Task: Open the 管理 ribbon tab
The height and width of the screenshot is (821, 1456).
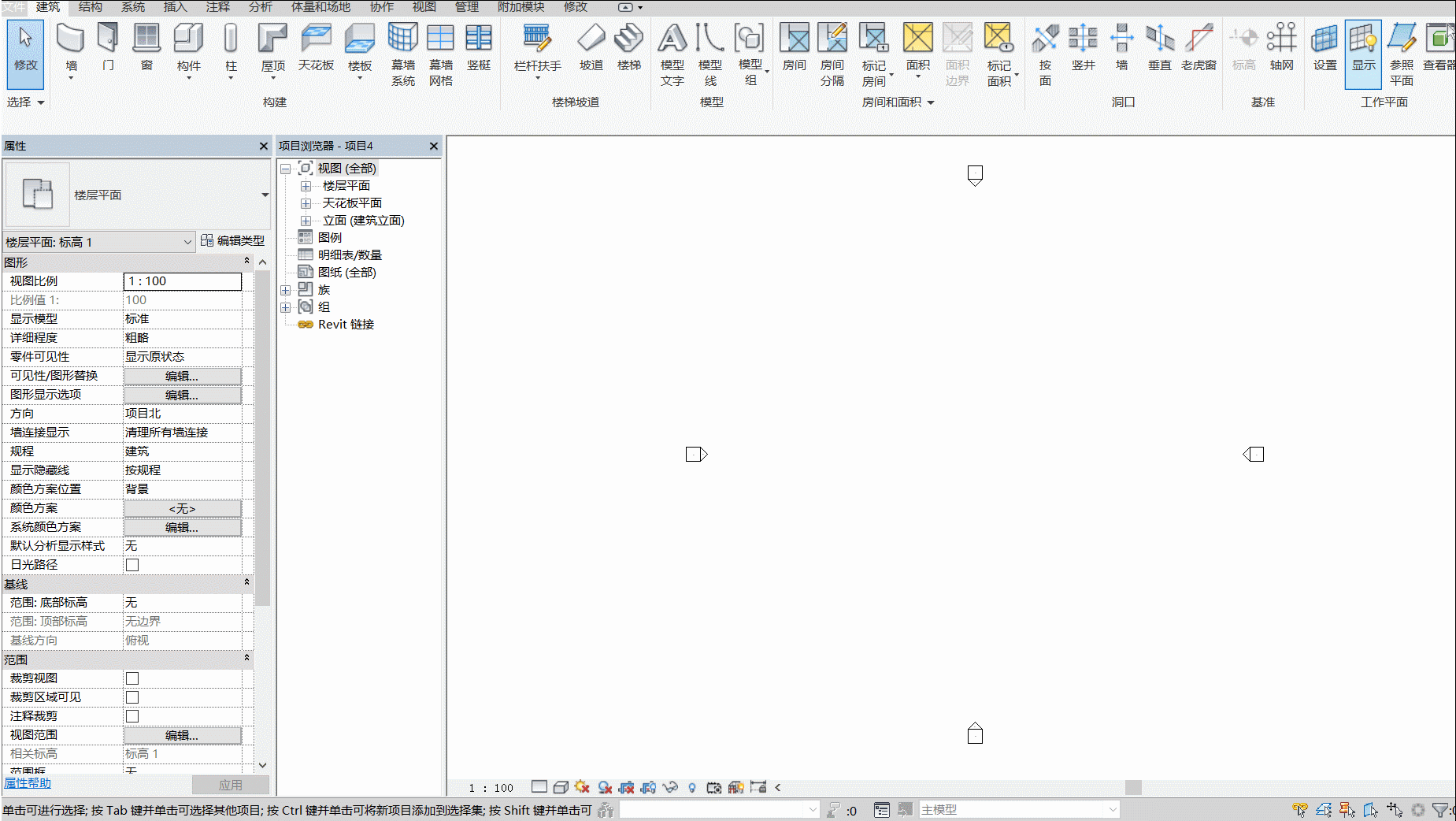Action: pos(467,7)
